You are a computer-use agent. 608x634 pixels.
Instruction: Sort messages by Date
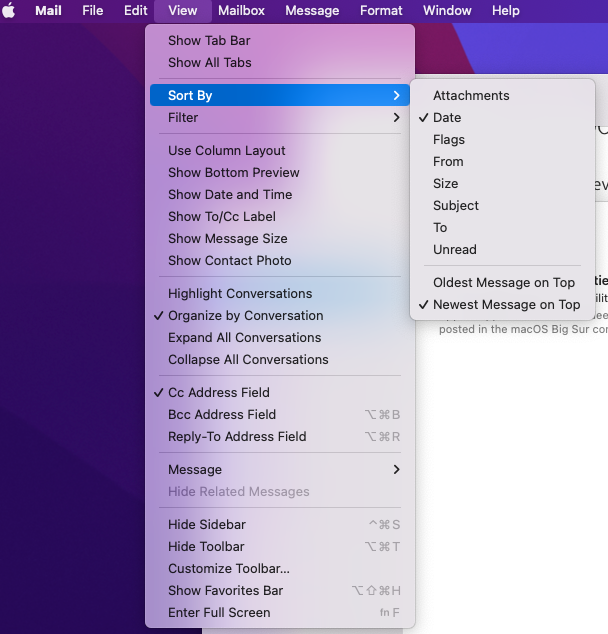coord(502,118)
